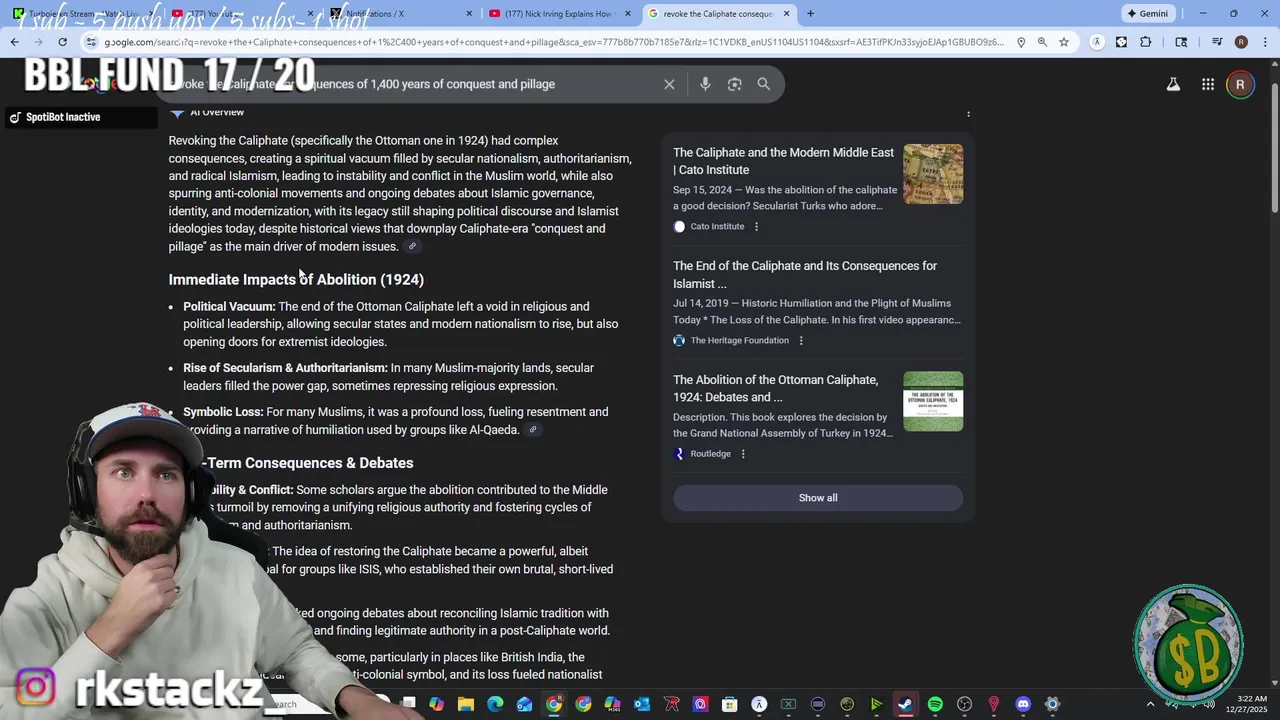Open Abolition of the Ottoman Caliphate book link
This screenshot has width=1280, height=720.
(x=776, y=388)
